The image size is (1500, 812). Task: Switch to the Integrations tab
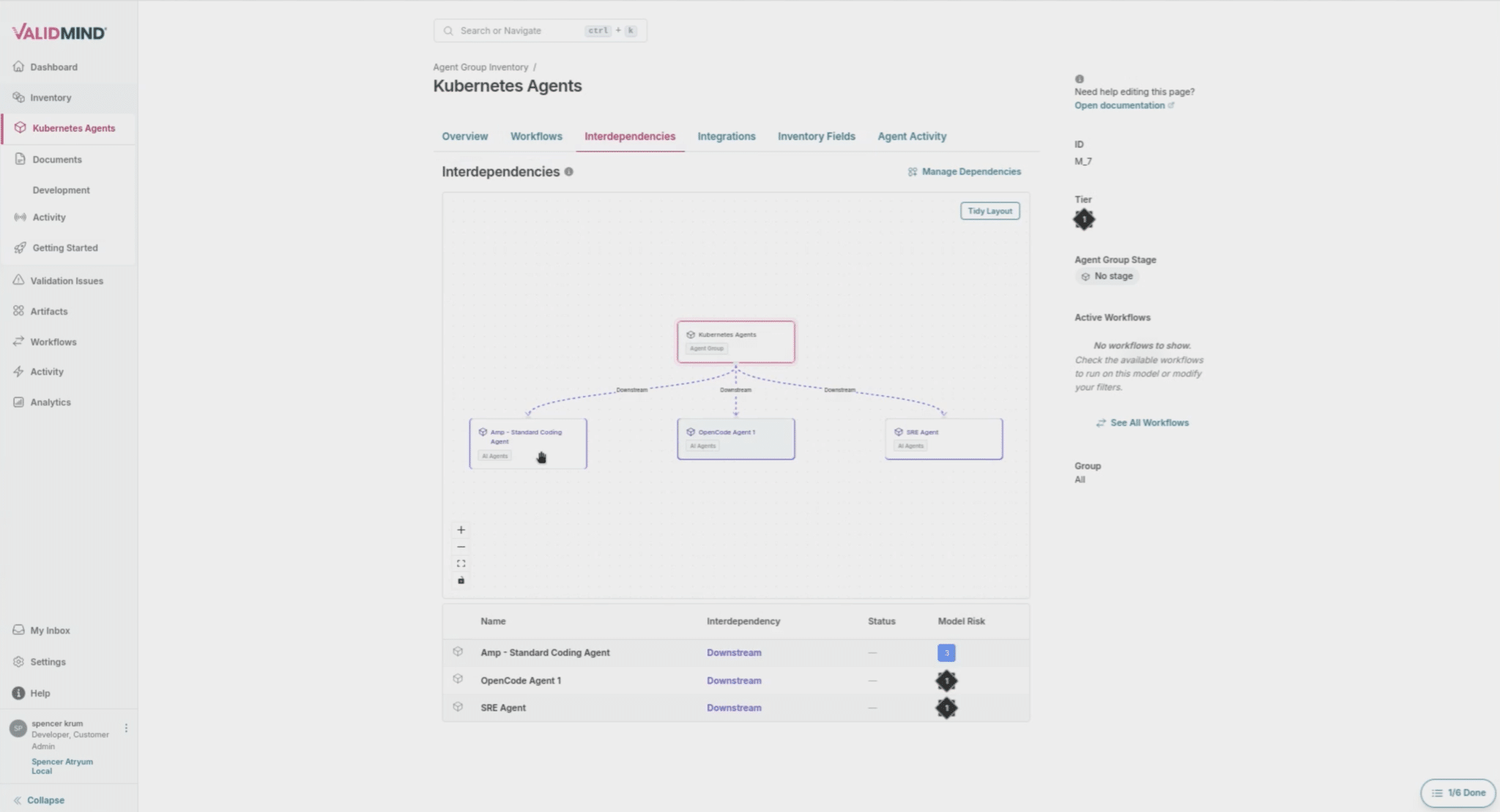(x=726, y=136)
